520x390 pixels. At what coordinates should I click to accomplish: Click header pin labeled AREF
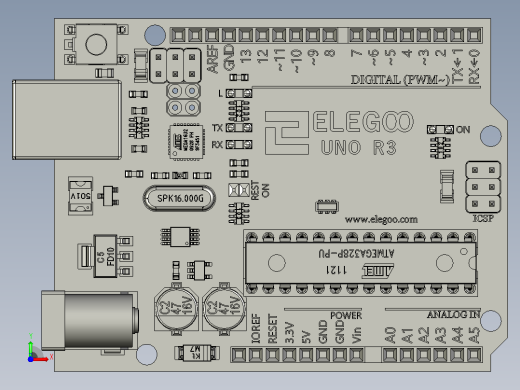click(212, 35)
